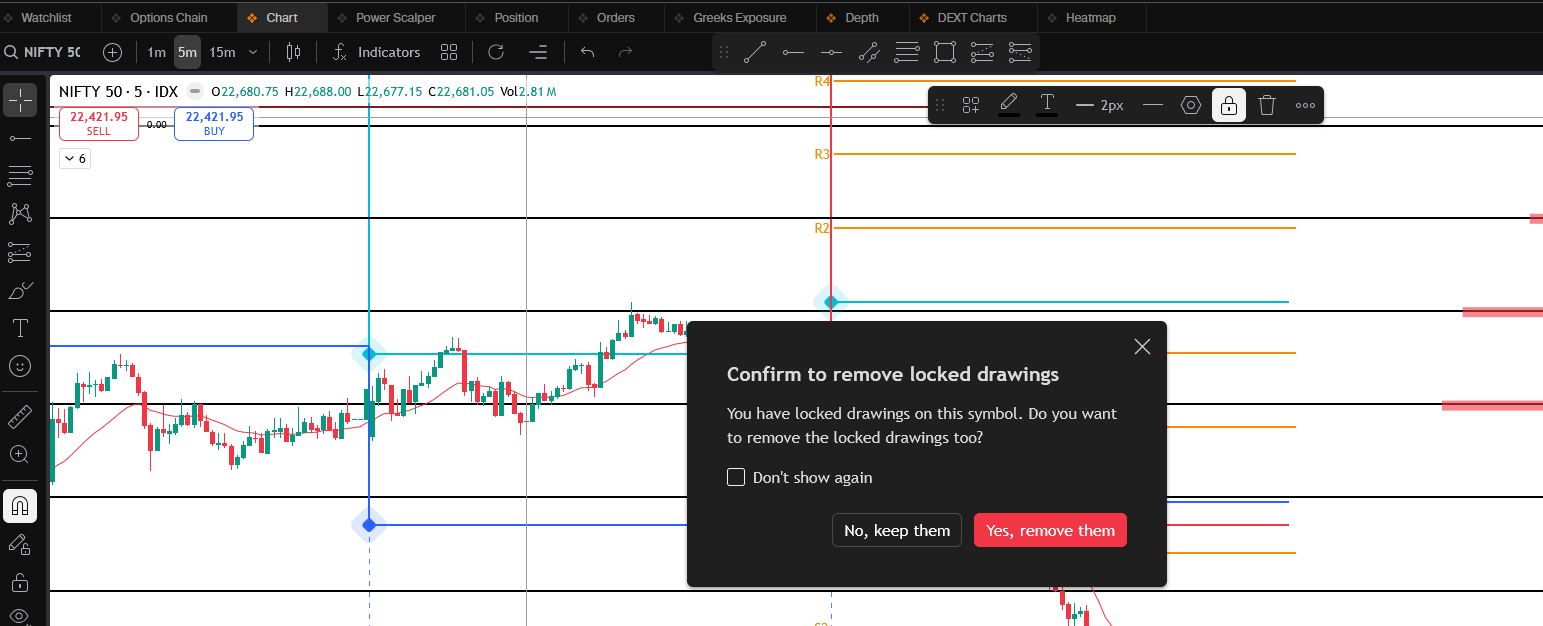The height and width of the screenshot is (626, 1543).
Task: Click No, keep them button
Action: pos(897,530)
